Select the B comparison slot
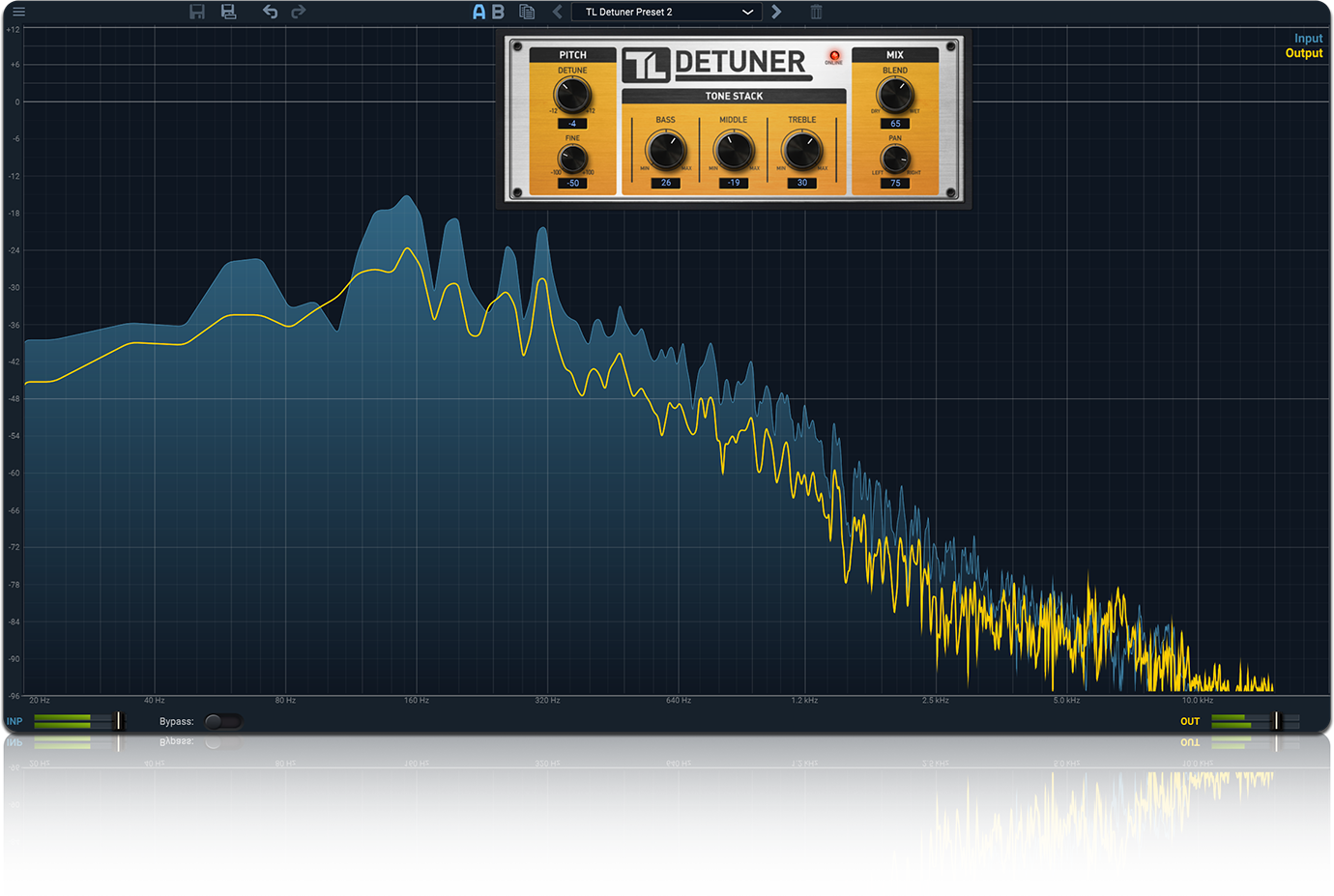 tap(496, 12)
